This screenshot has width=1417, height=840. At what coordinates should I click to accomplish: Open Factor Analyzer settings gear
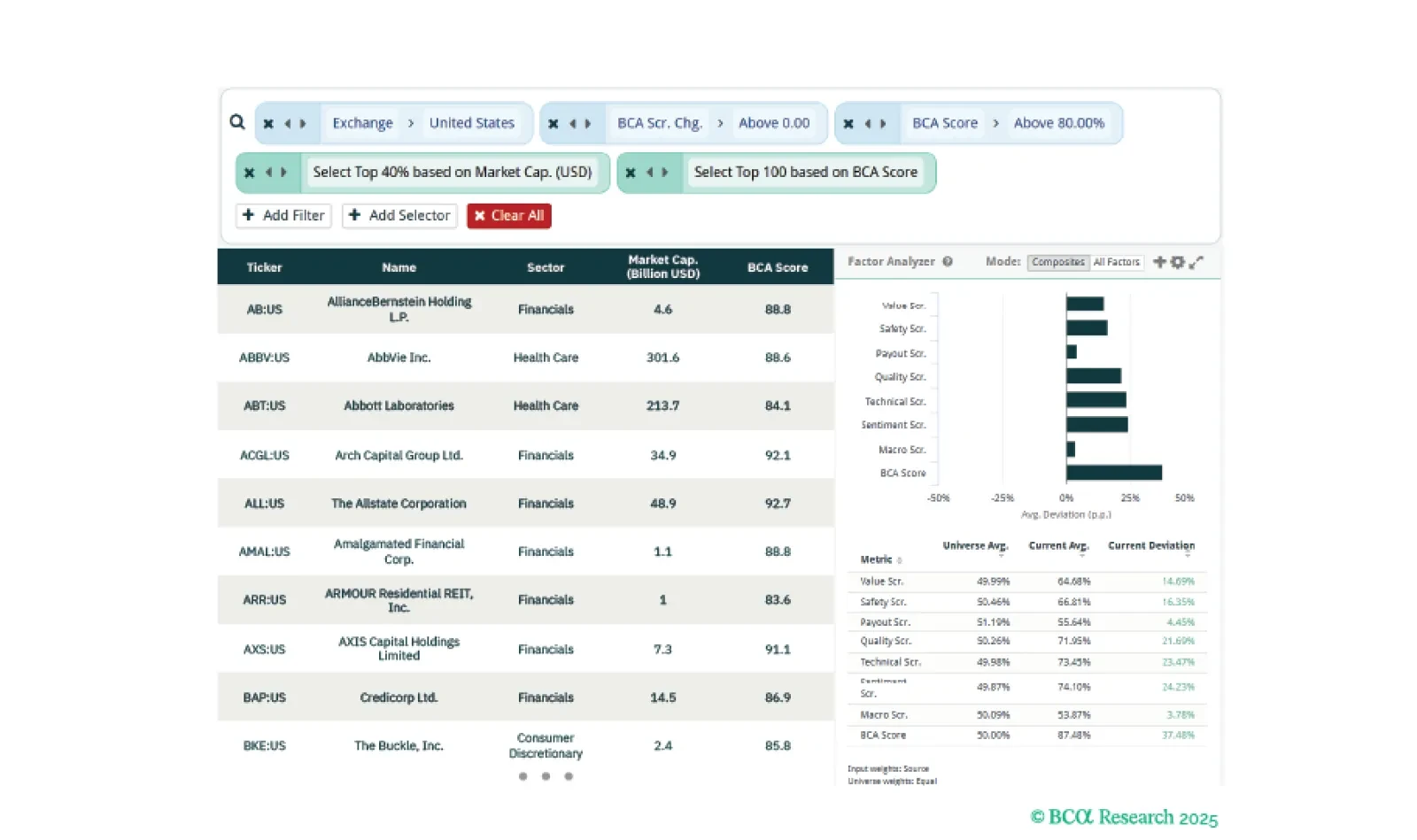(1177, 262)
